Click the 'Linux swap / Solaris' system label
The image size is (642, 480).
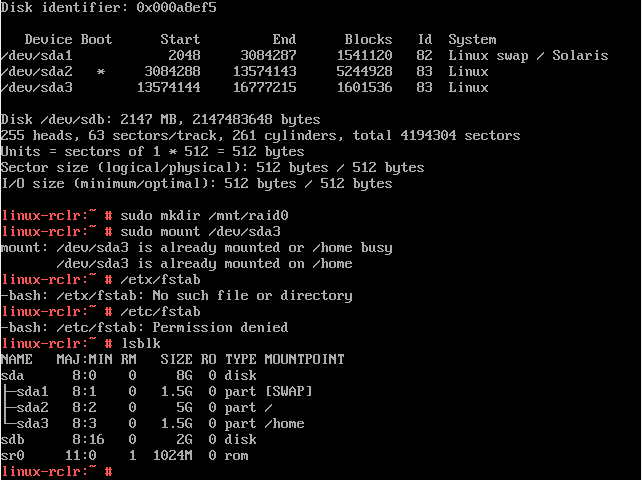527,56
